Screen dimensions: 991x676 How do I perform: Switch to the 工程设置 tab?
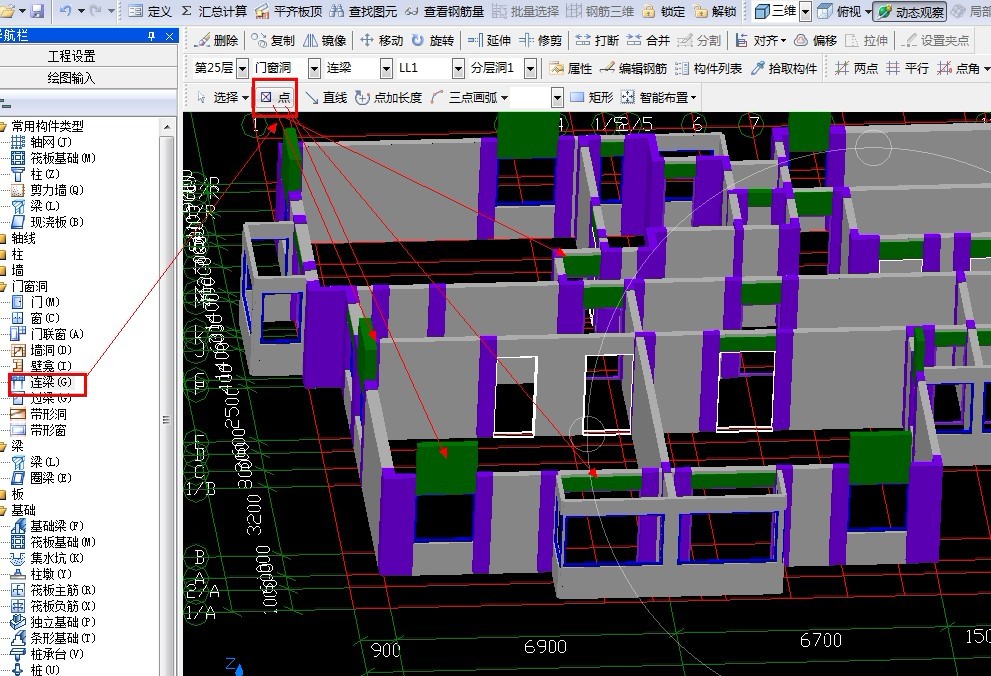click(72, 56)
